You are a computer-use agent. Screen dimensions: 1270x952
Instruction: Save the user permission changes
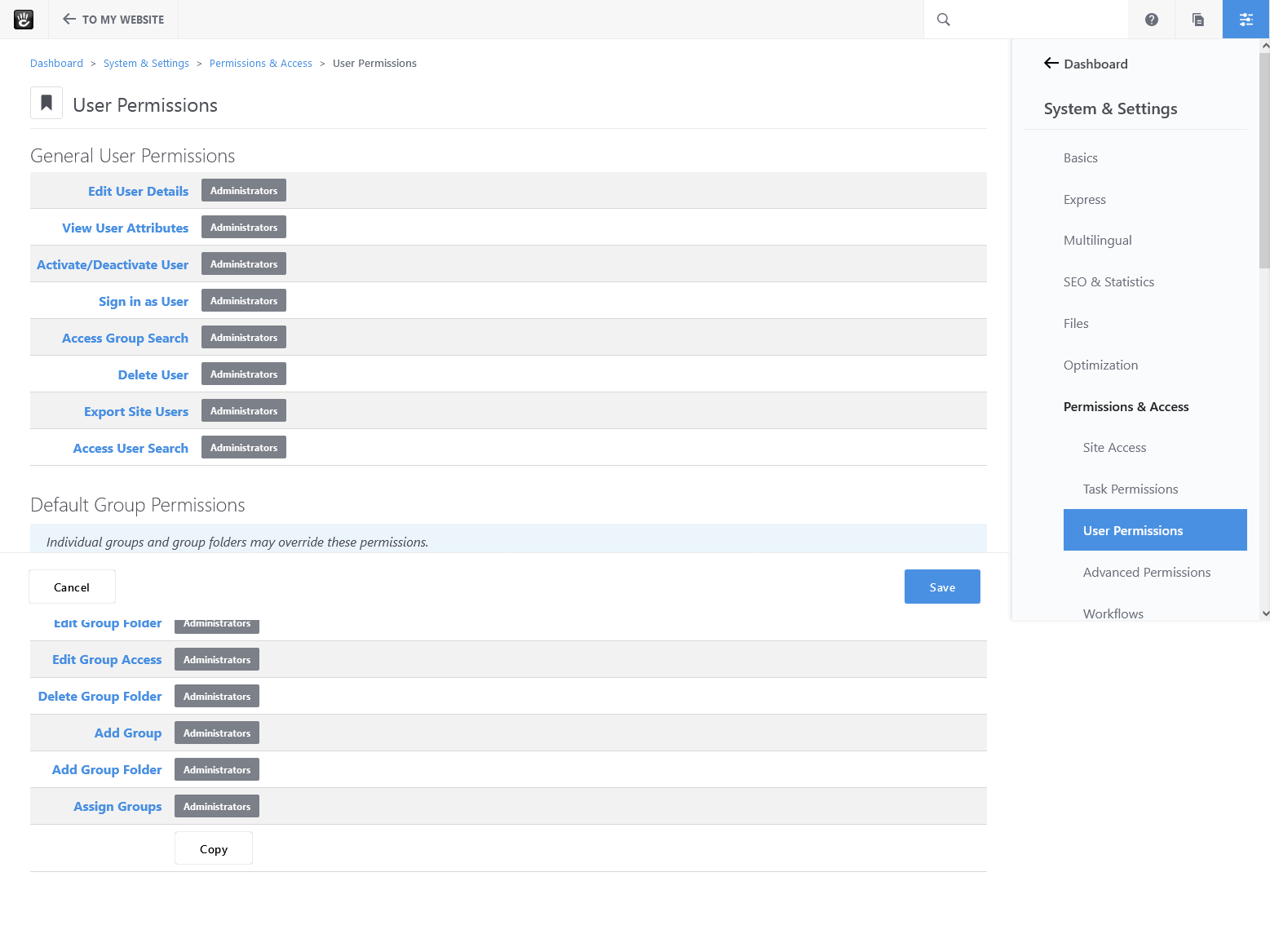point(941,587)
